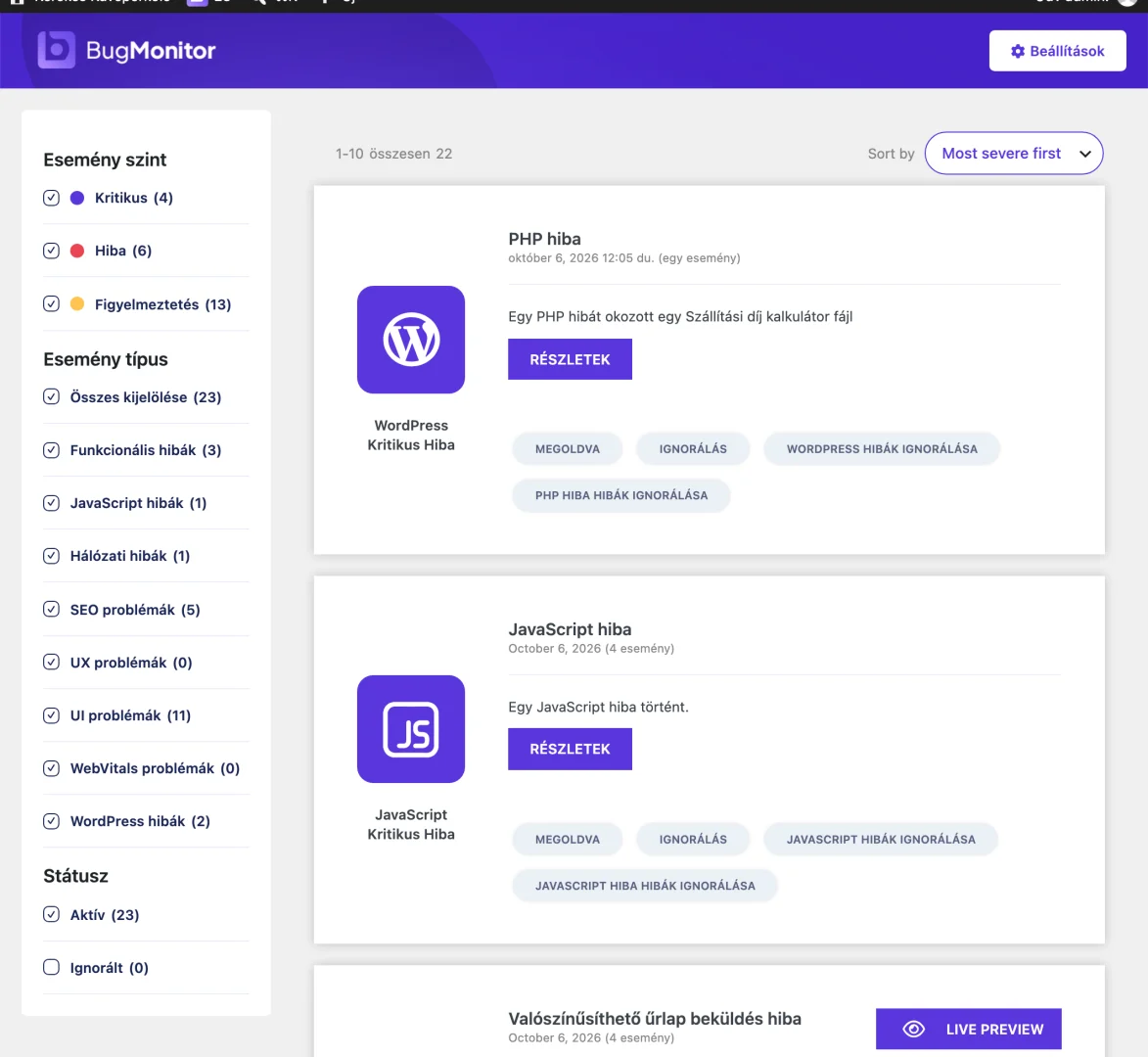Viewport: 1148px width, 1057px height.
Task: Click WORDPRESS HIBÁK IGNORÁLÁSA
Action: [x=882, y=448]
